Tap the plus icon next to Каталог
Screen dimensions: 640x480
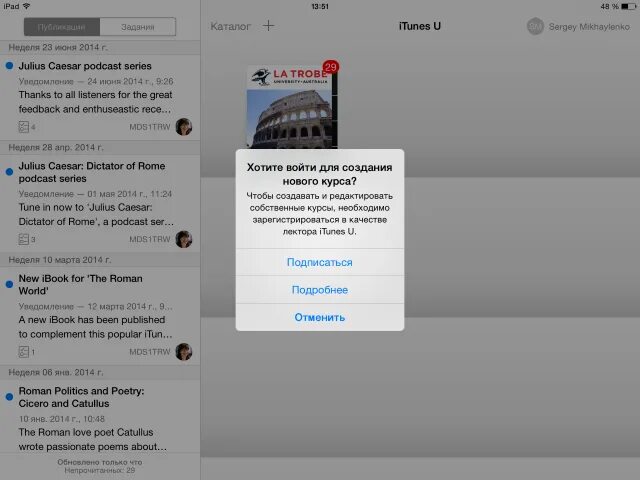coord(268,26)
